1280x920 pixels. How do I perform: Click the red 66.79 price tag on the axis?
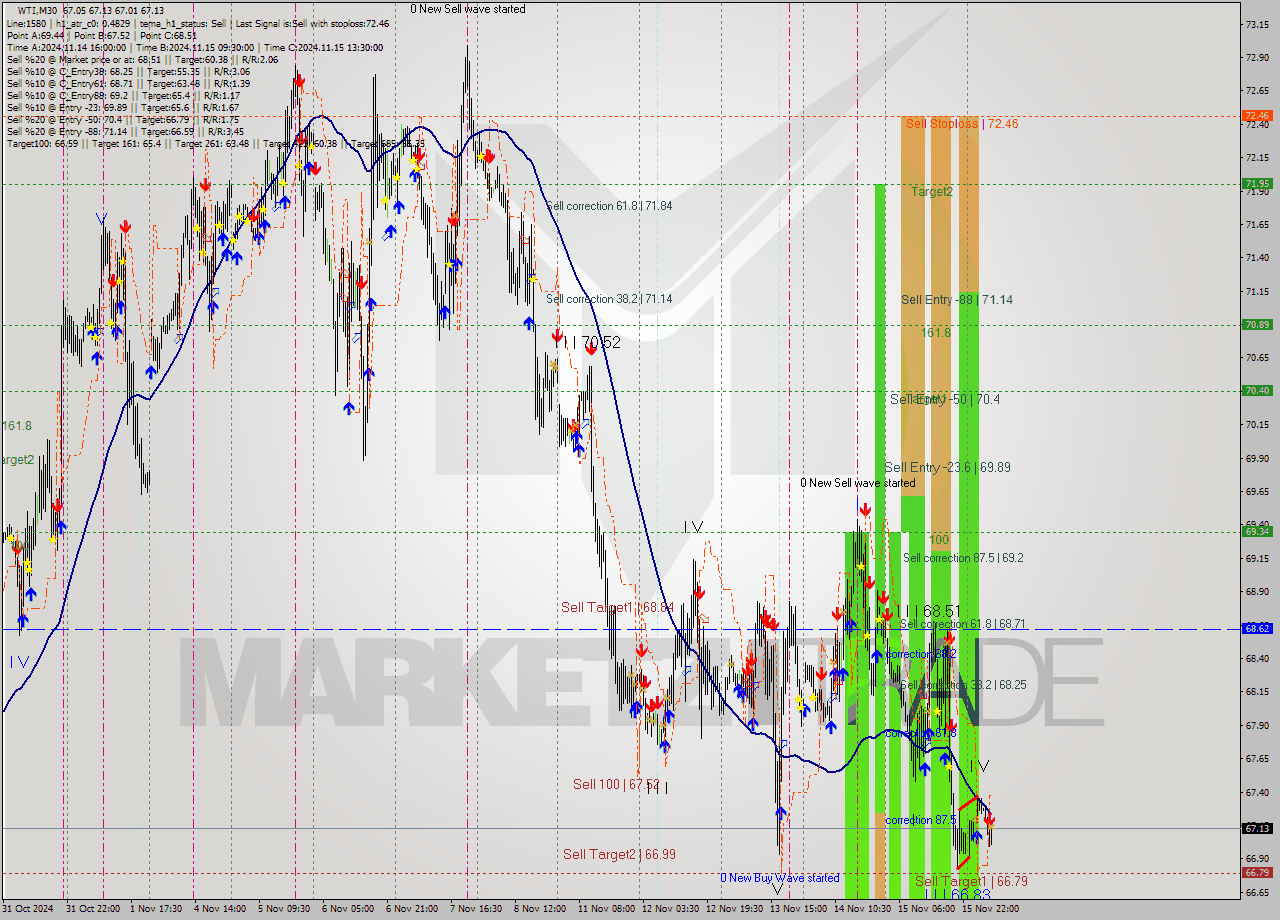pos(1257,873)
